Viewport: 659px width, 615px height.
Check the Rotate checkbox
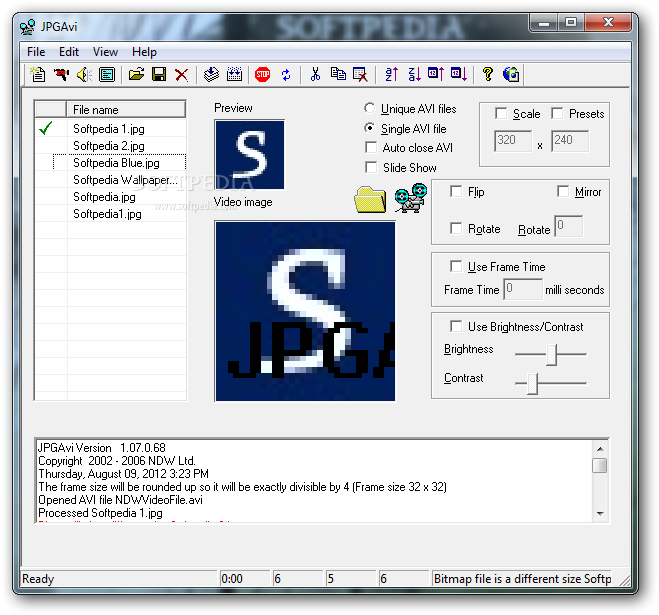(456, 228)
